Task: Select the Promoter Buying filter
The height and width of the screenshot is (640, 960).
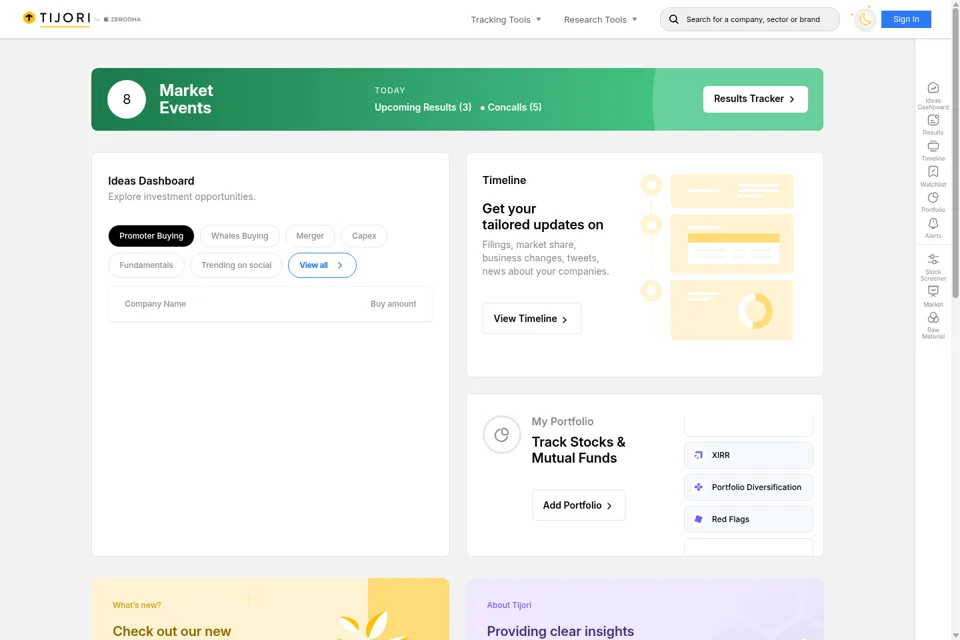Action: click(151, 236)
